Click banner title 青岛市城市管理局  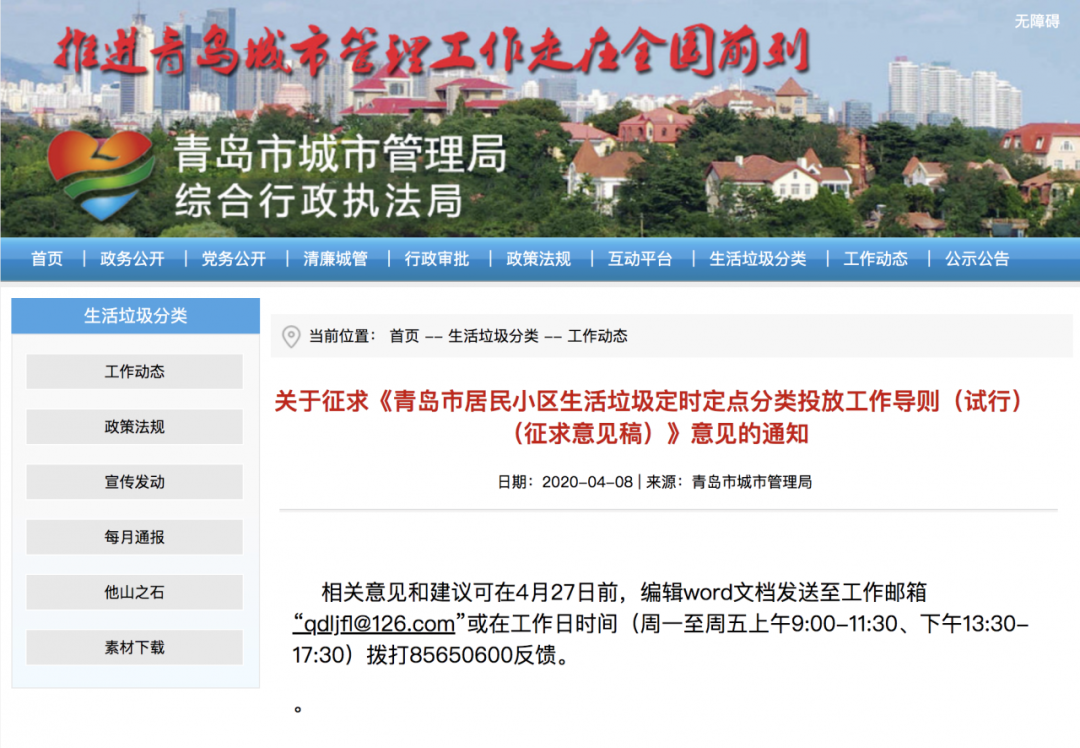click(x=340, y=153)
